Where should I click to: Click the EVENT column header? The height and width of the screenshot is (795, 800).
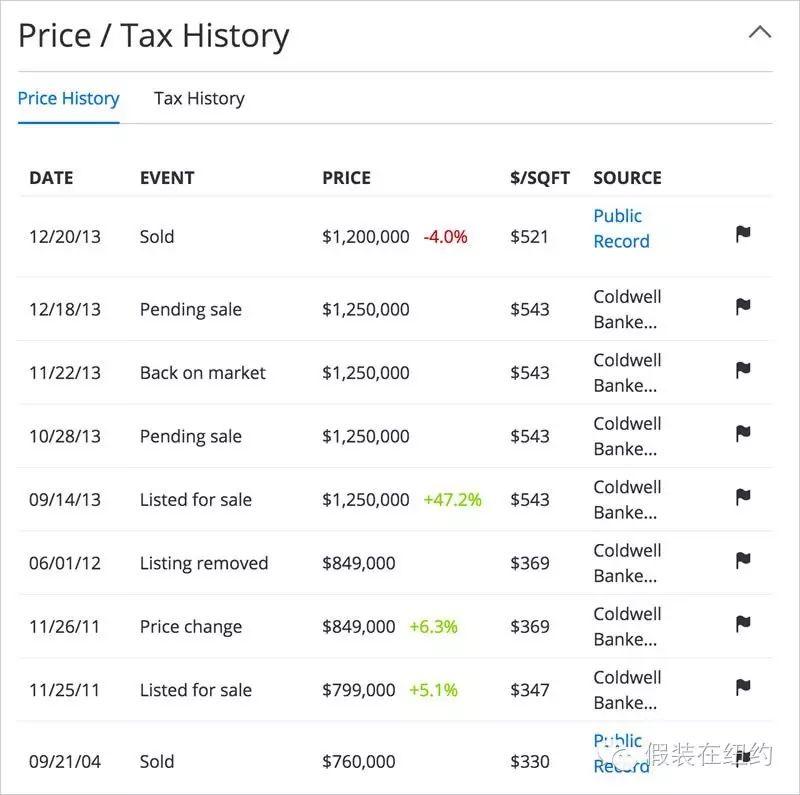coord(167,178)
